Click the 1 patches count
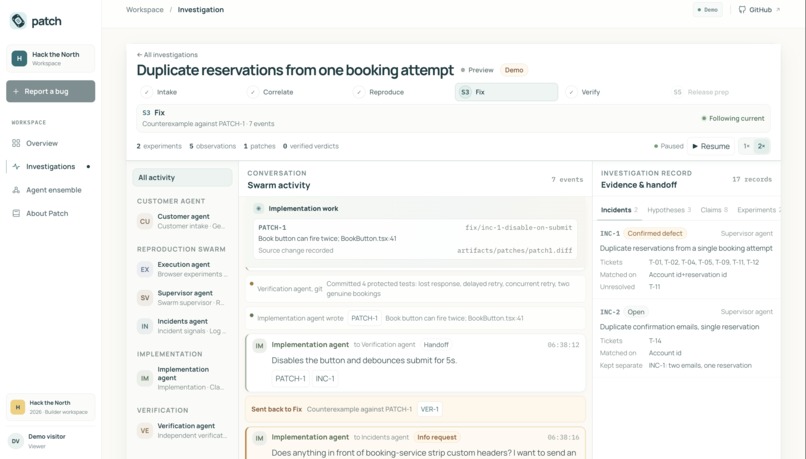The image size is (806, 459). [x=259, y=146]
